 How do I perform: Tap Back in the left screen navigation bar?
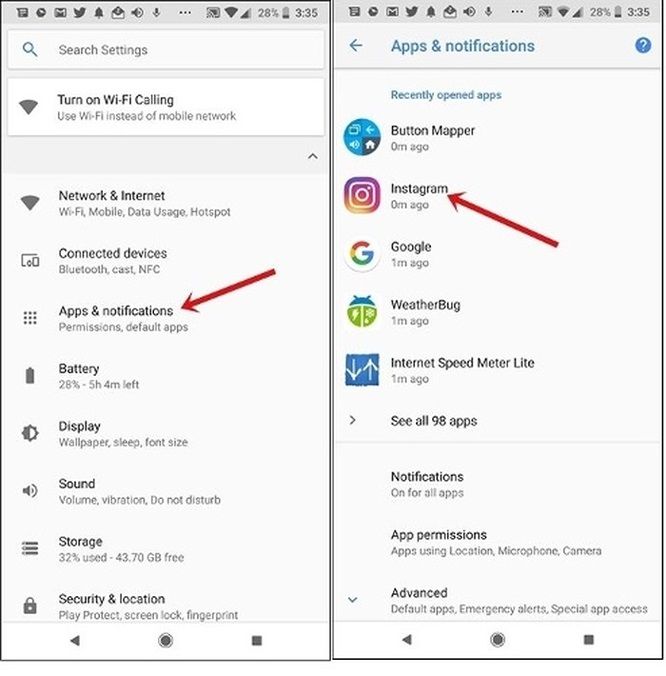(x=75, y=641)
